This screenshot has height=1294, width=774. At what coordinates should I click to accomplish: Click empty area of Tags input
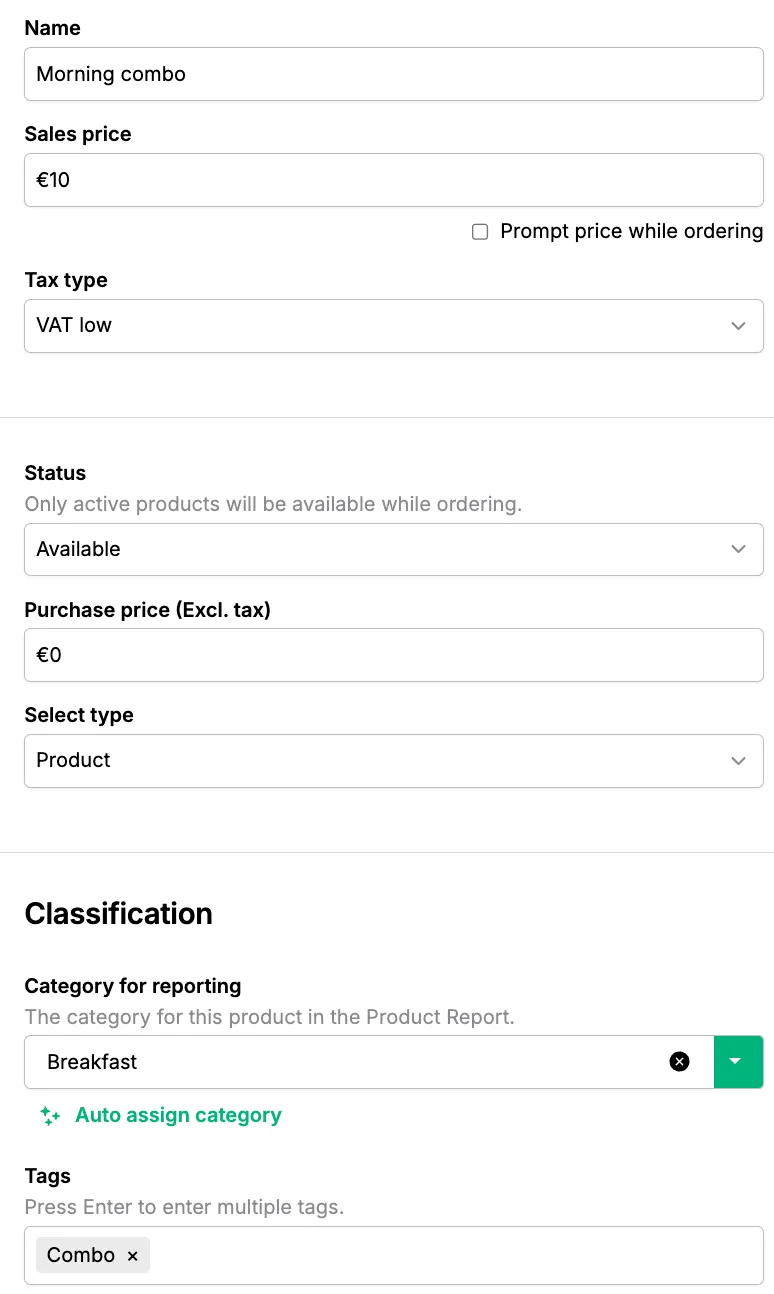pyautogui.click(x=450, y=1256)
